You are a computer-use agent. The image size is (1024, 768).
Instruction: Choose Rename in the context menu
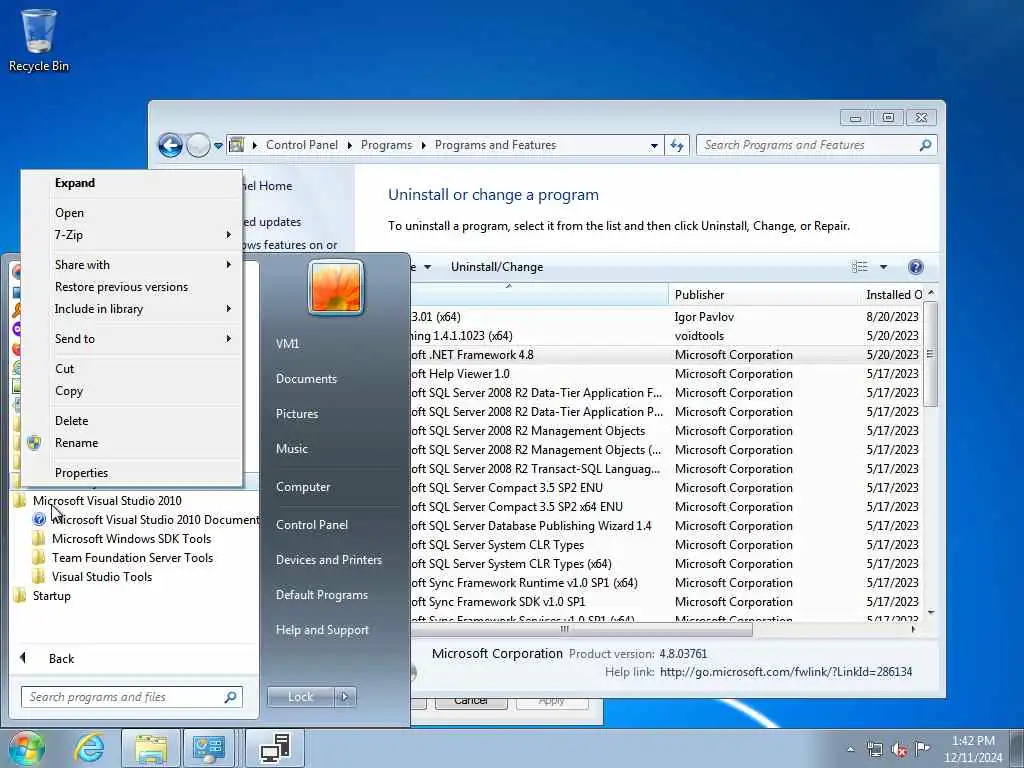pyautogui.click(x=132, y=443)
